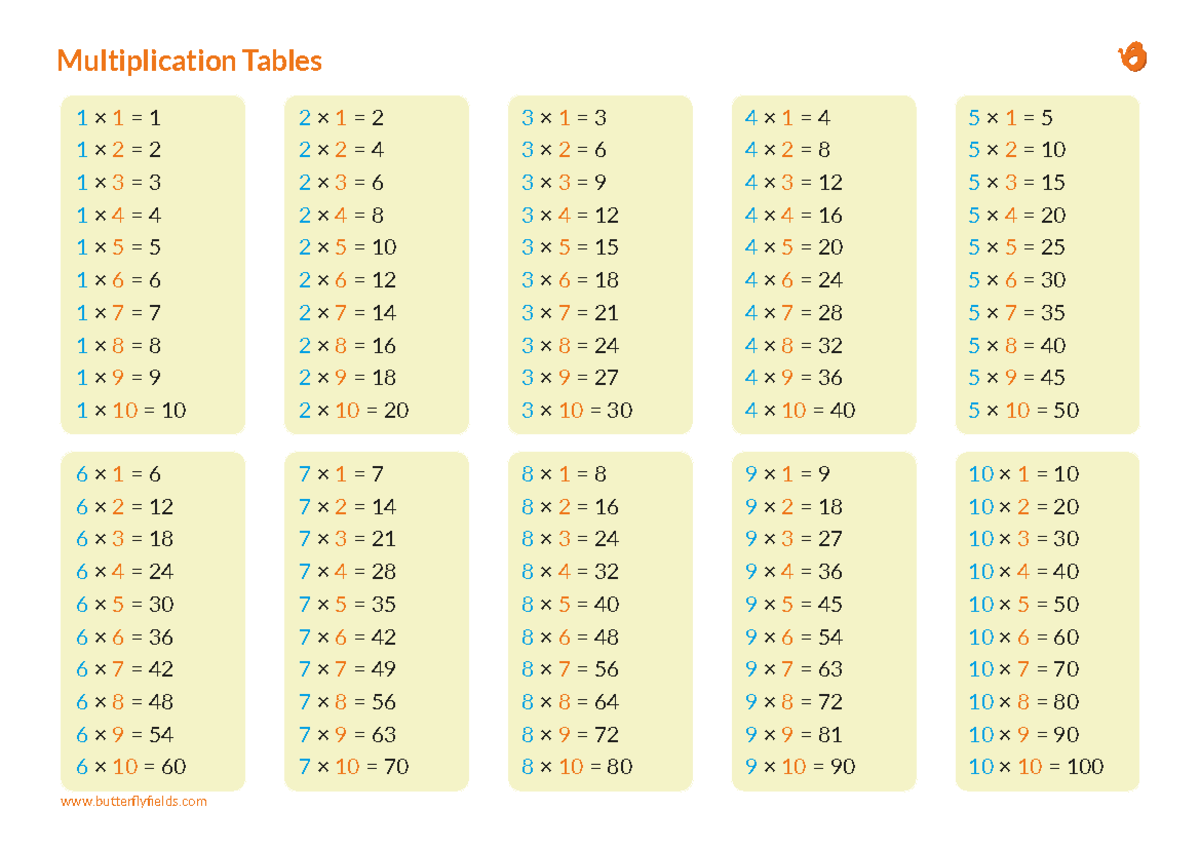Screen dimensions: 1200x849
Task: Select the equation 7 × 7 = 49
Action: [347, 669]
